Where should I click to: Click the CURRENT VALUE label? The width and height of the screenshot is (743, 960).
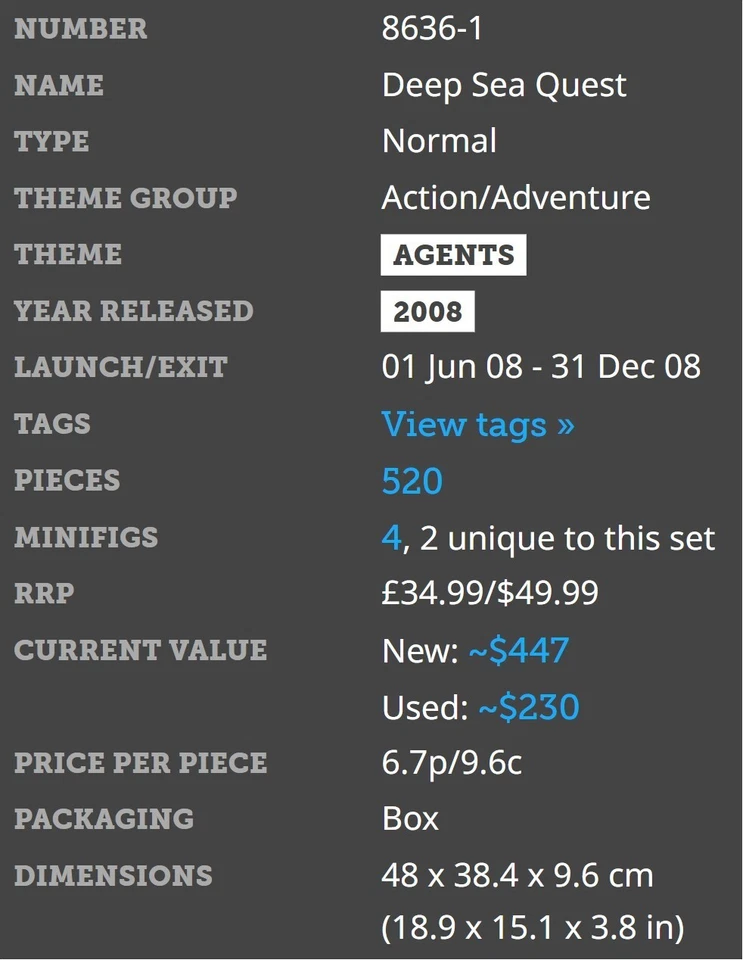[x=141, y=650]
